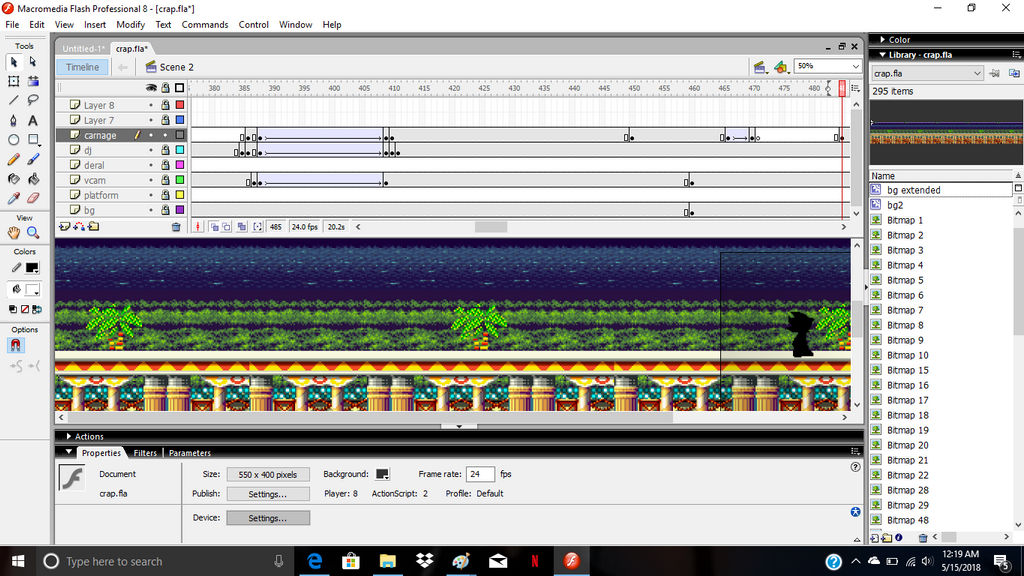Screen dimensions: 1024x576
Task: Collapse the Properties panel triangle
Action: coord(69,452)
